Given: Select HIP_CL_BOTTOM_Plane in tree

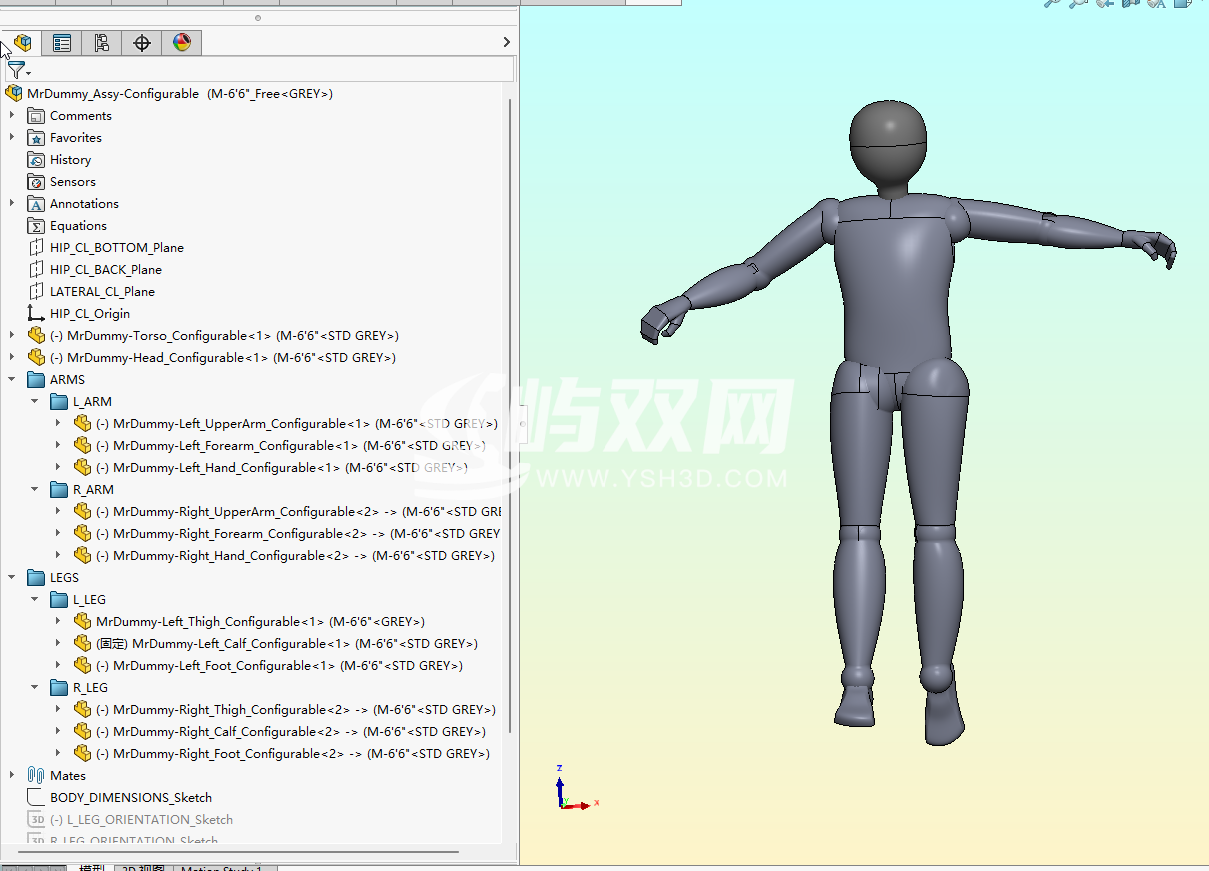Looking at the screenshot, I should tap(116, 247).
